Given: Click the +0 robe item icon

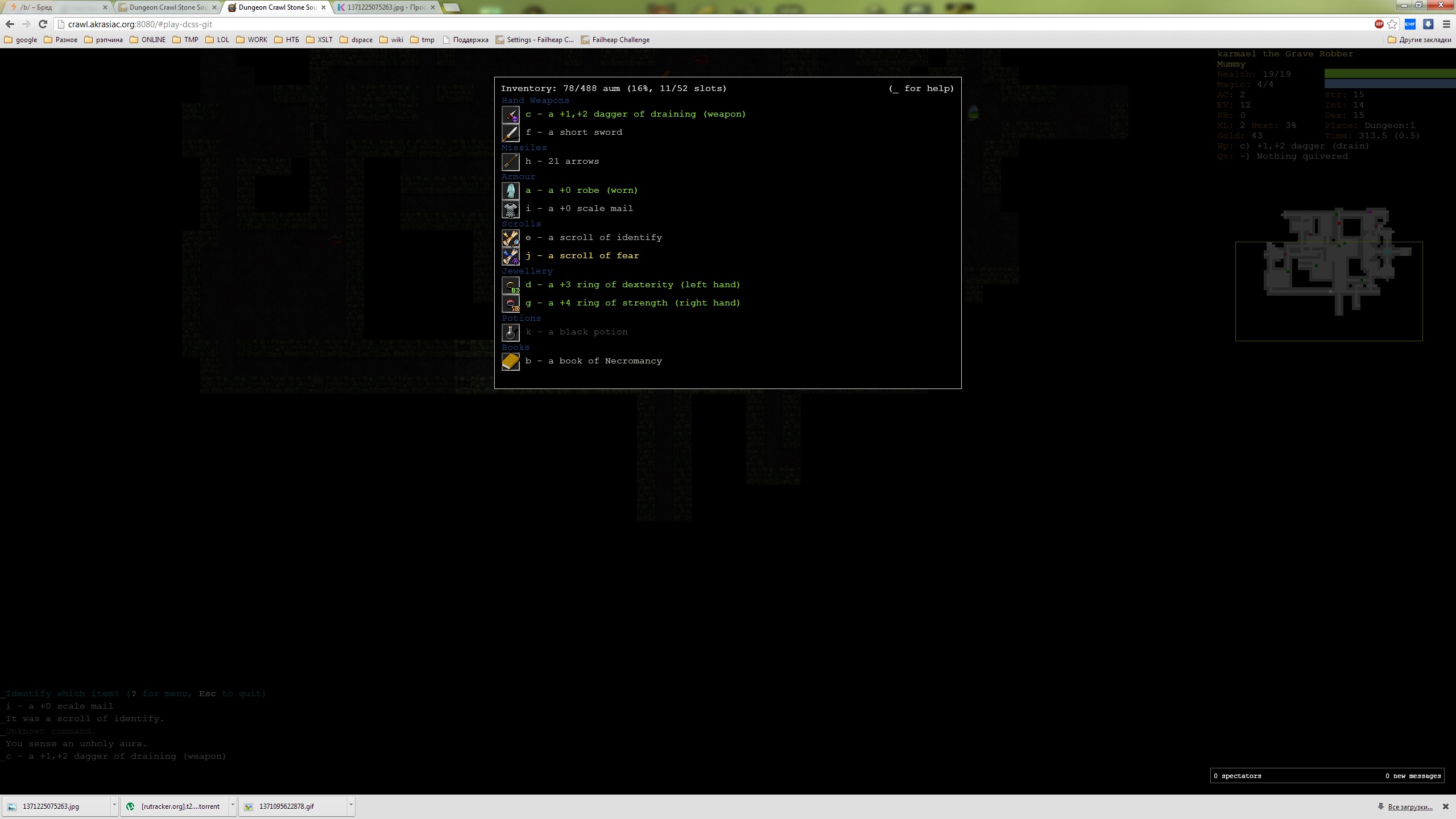Looking at the screenshot, I should [x=510, y=191].
